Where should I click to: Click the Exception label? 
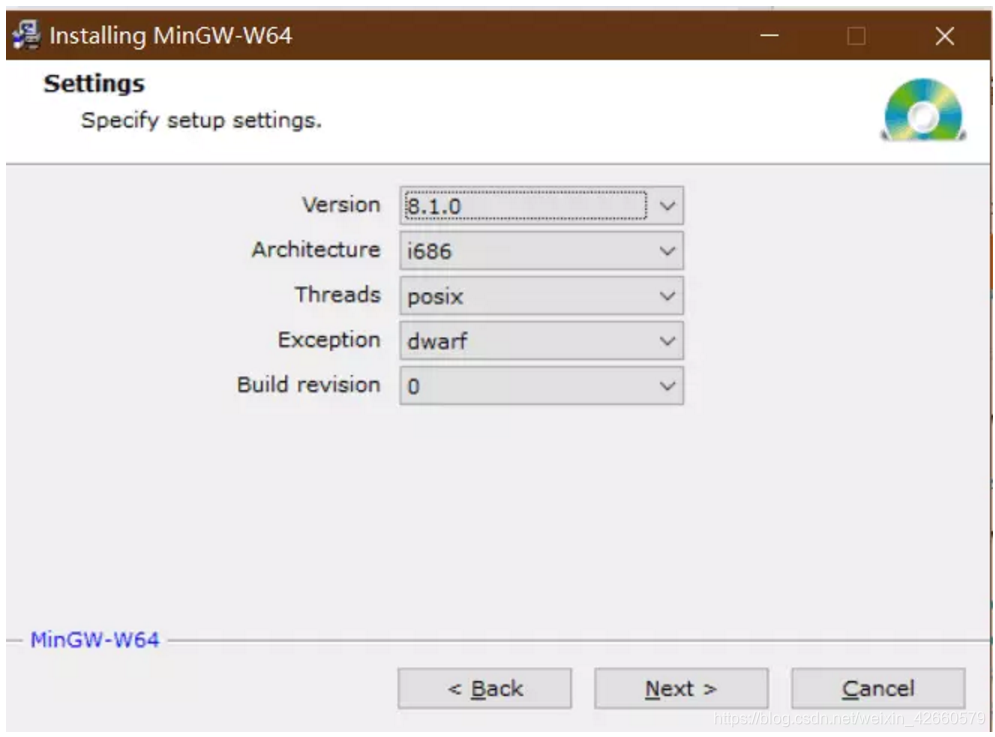329,340
